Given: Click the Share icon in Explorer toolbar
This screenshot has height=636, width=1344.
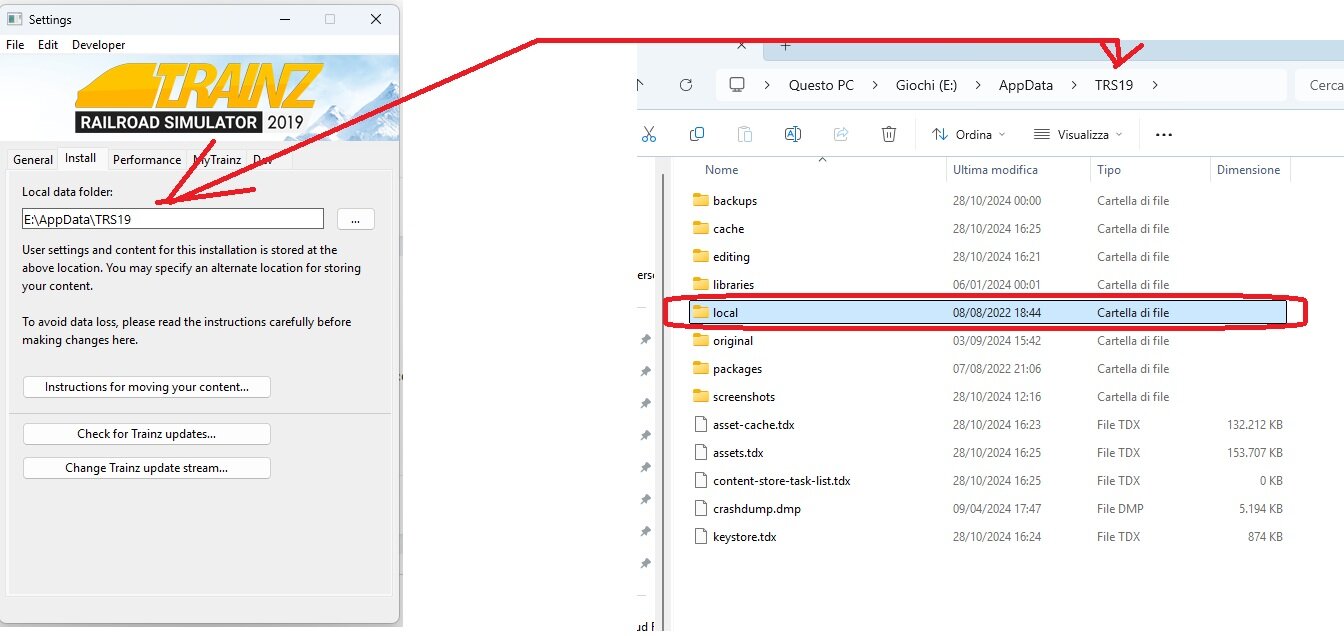Looking at the screenshot, I should point(841,134).
